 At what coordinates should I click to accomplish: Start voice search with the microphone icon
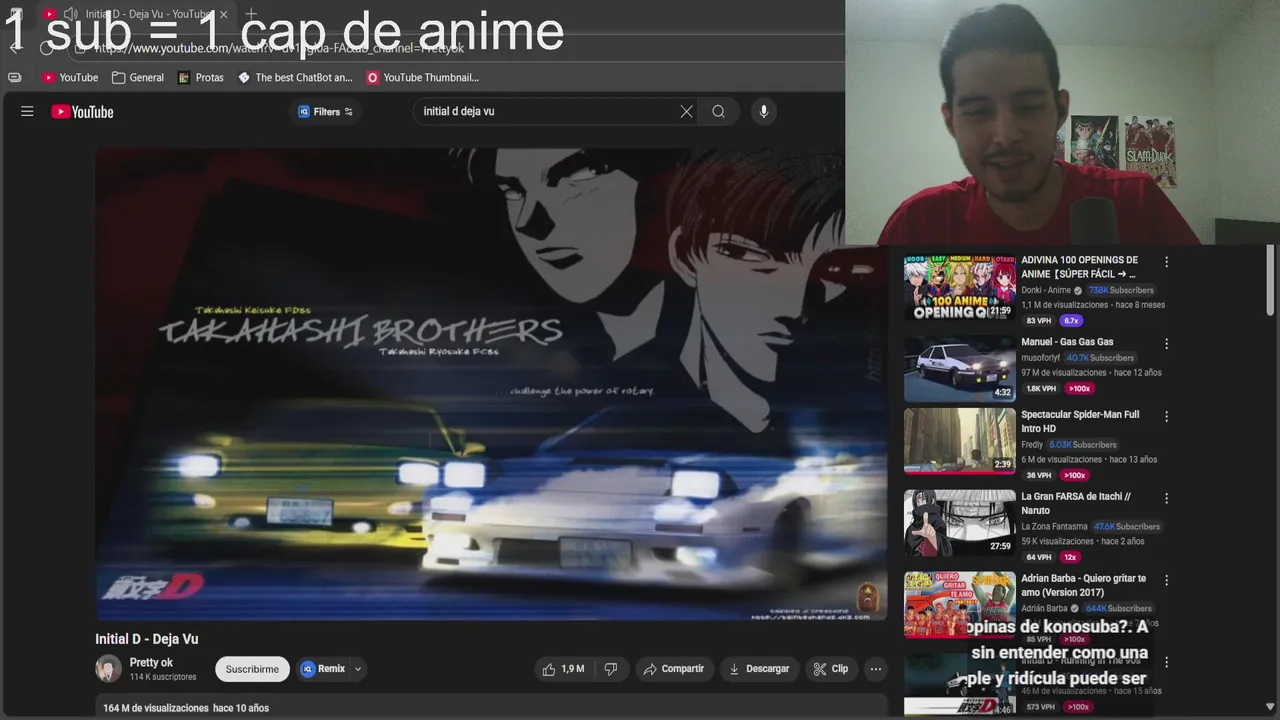coord(764,112)
